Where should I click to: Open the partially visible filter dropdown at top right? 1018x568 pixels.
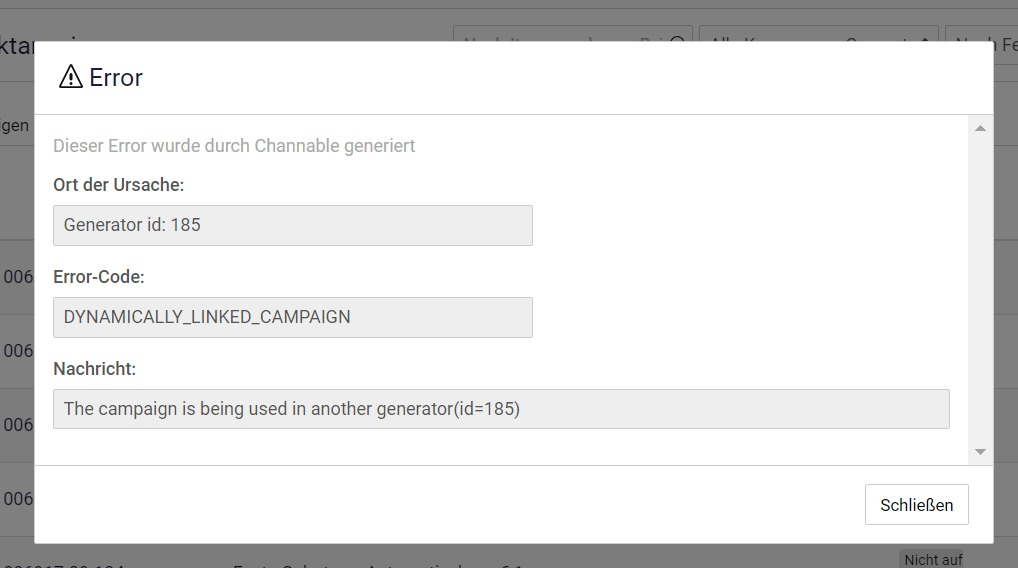[x=982, y=34]
